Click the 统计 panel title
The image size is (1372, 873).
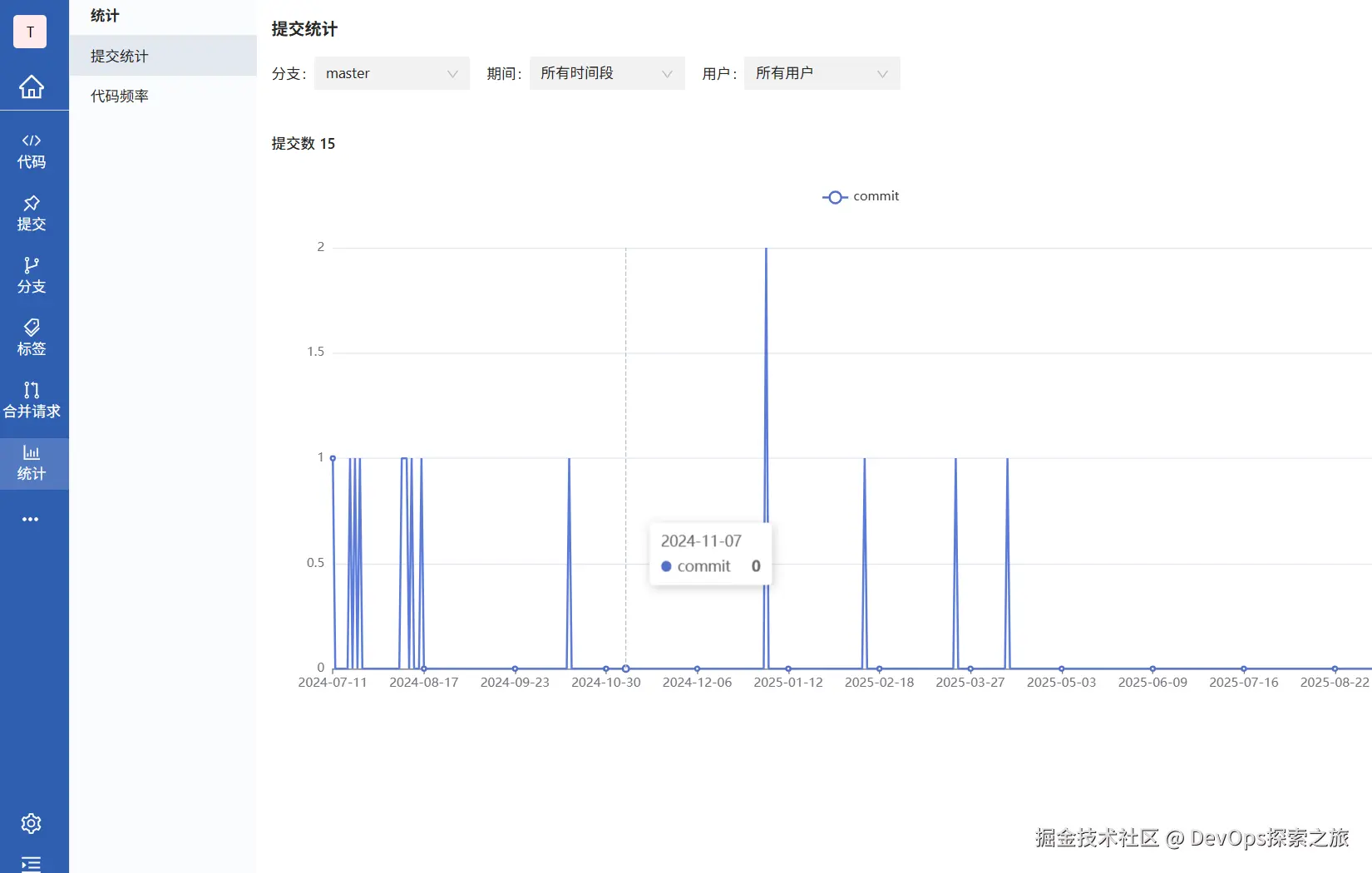point(105,16)
